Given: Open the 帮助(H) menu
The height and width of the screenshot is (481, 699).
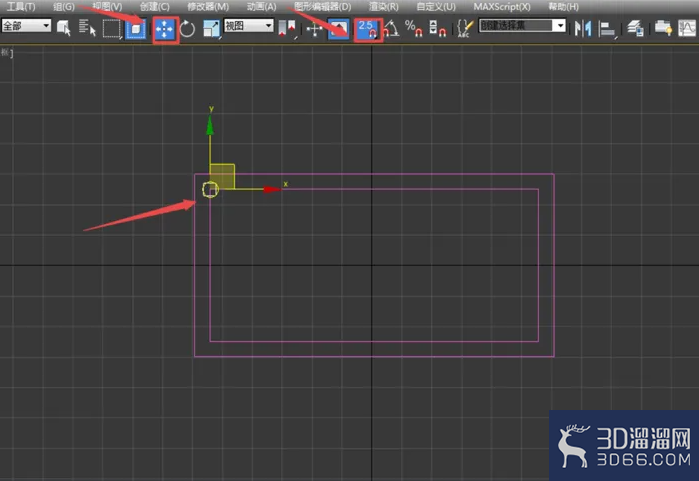Looking at the screenshot, I should click(x=563, y=7).
